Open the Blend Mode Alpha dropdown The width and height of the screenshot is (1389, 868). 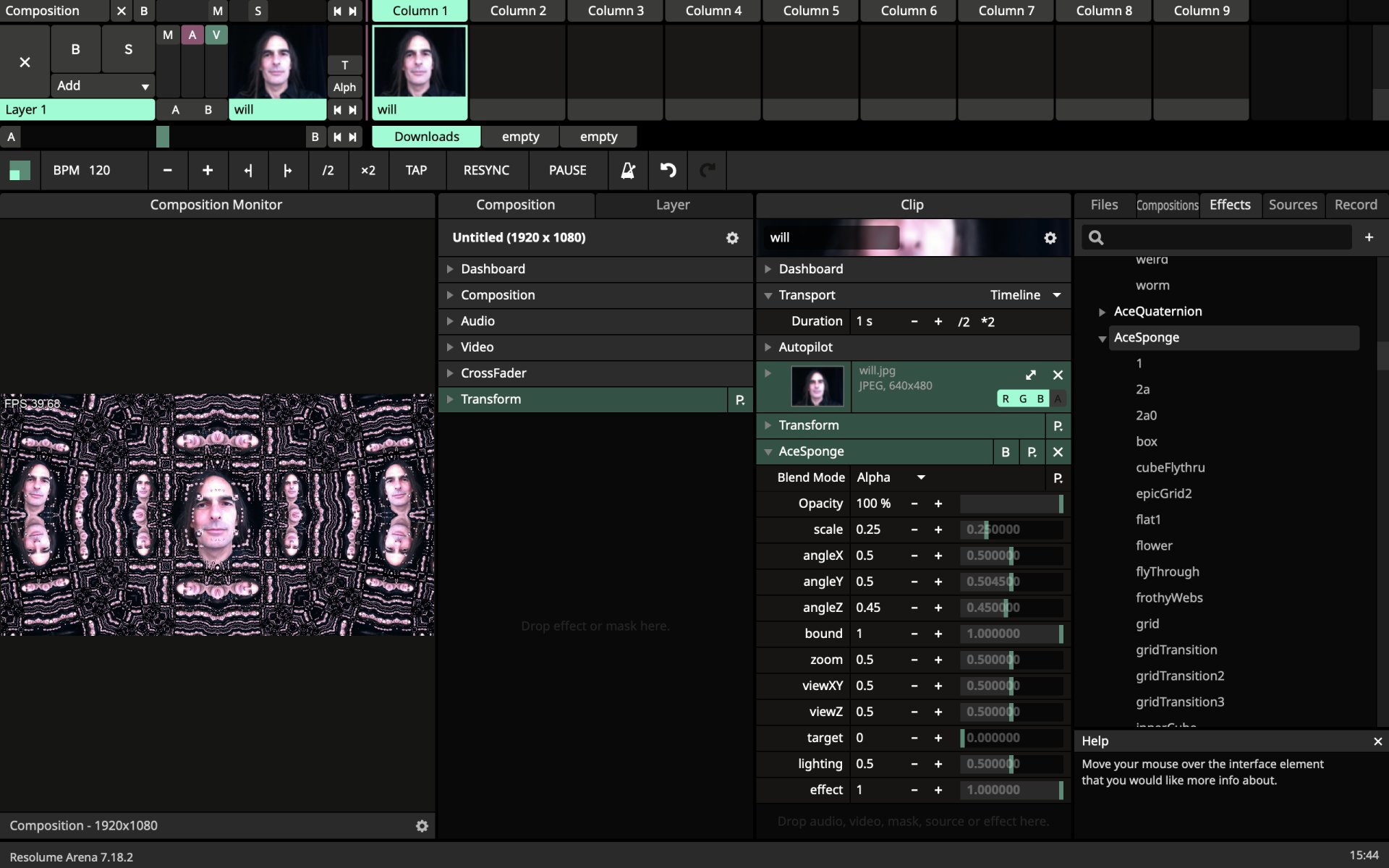click(x=891, y=477)
